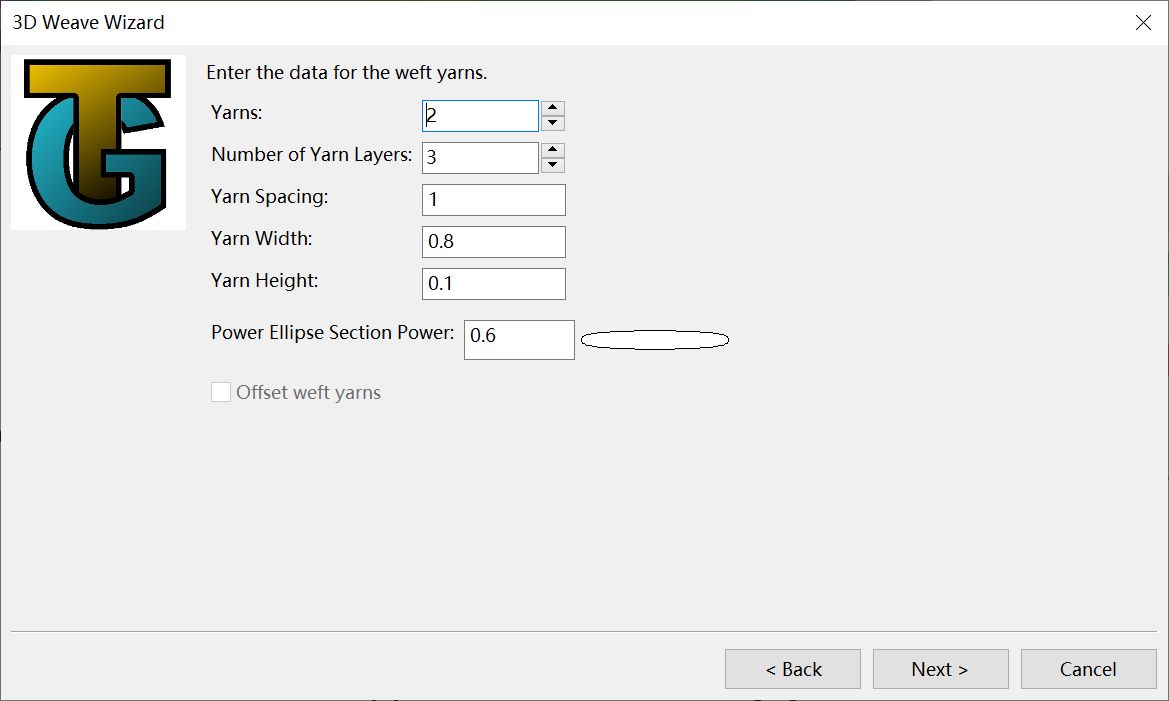
Task: Increment Number of Yarn Layers spinner
Action: point(553,151)
